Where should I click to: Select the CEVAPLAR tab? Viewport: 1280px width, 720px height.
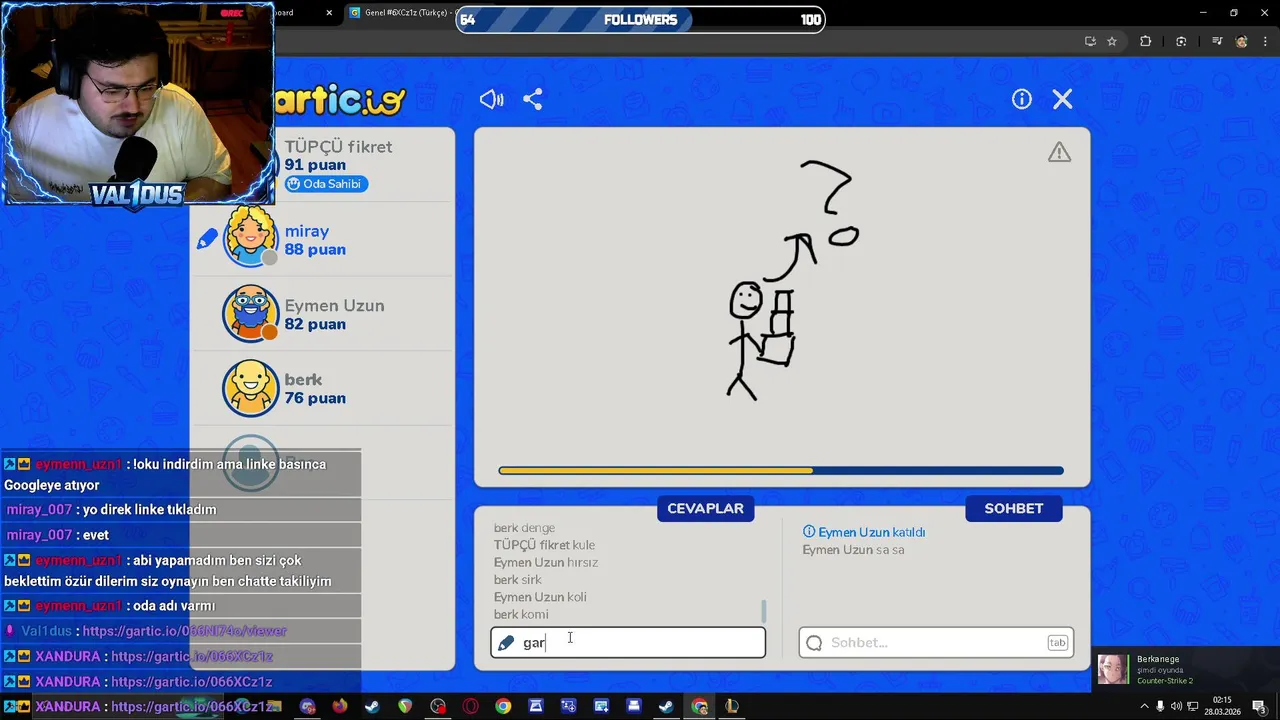click(705, 508)
